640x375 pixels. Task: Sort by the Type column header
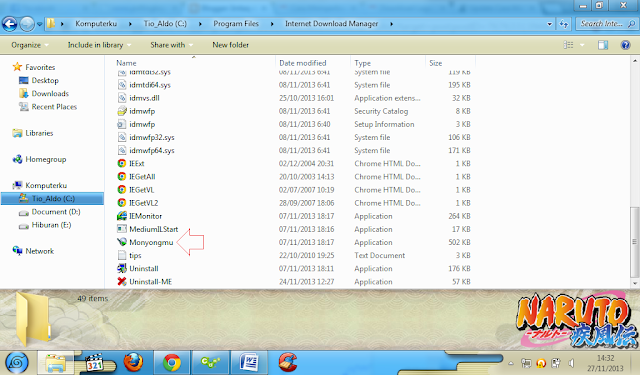click(x=362, y=63)
